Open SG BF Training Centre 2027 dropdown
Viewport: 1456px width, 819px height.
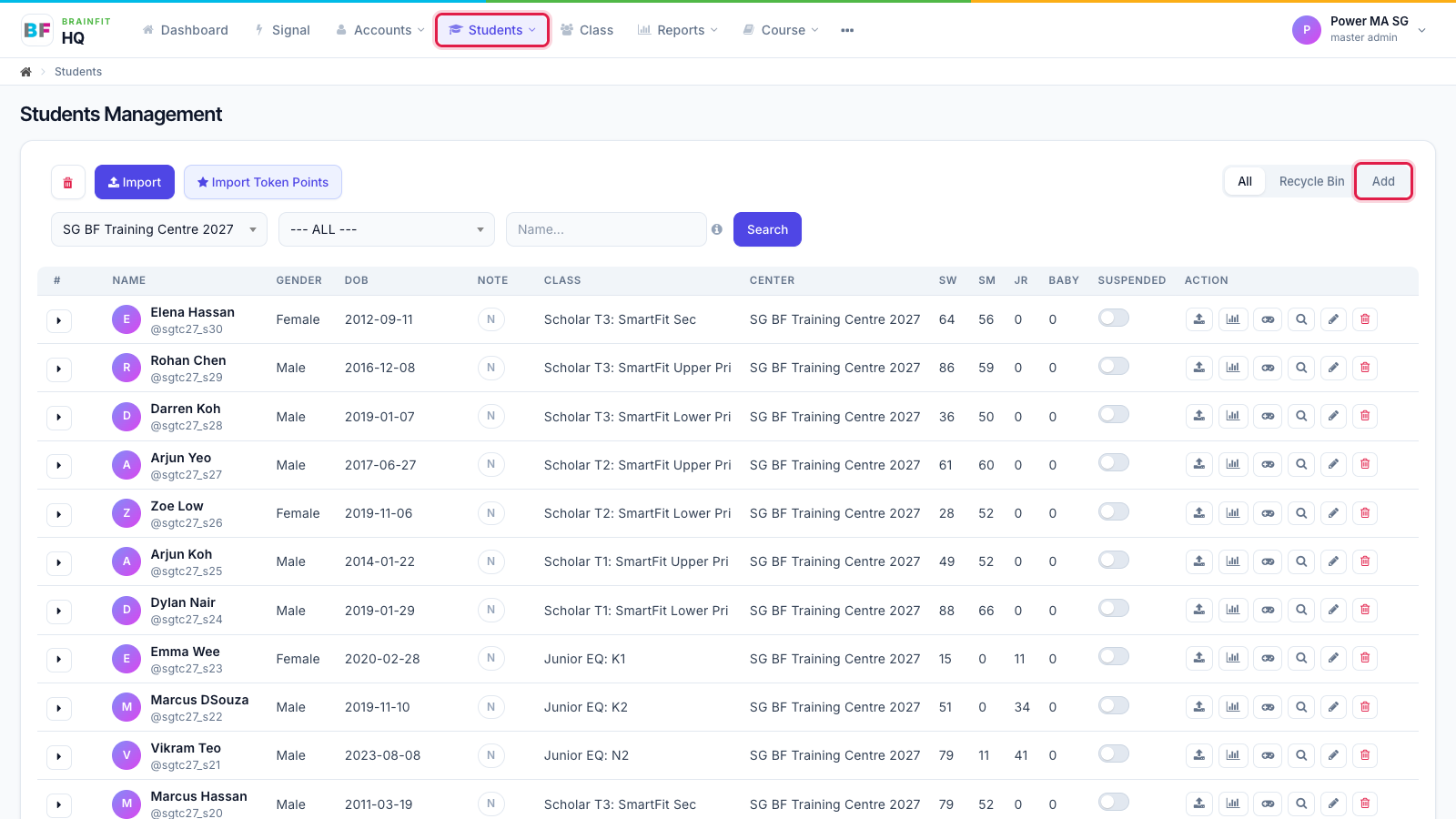[159, 229]
